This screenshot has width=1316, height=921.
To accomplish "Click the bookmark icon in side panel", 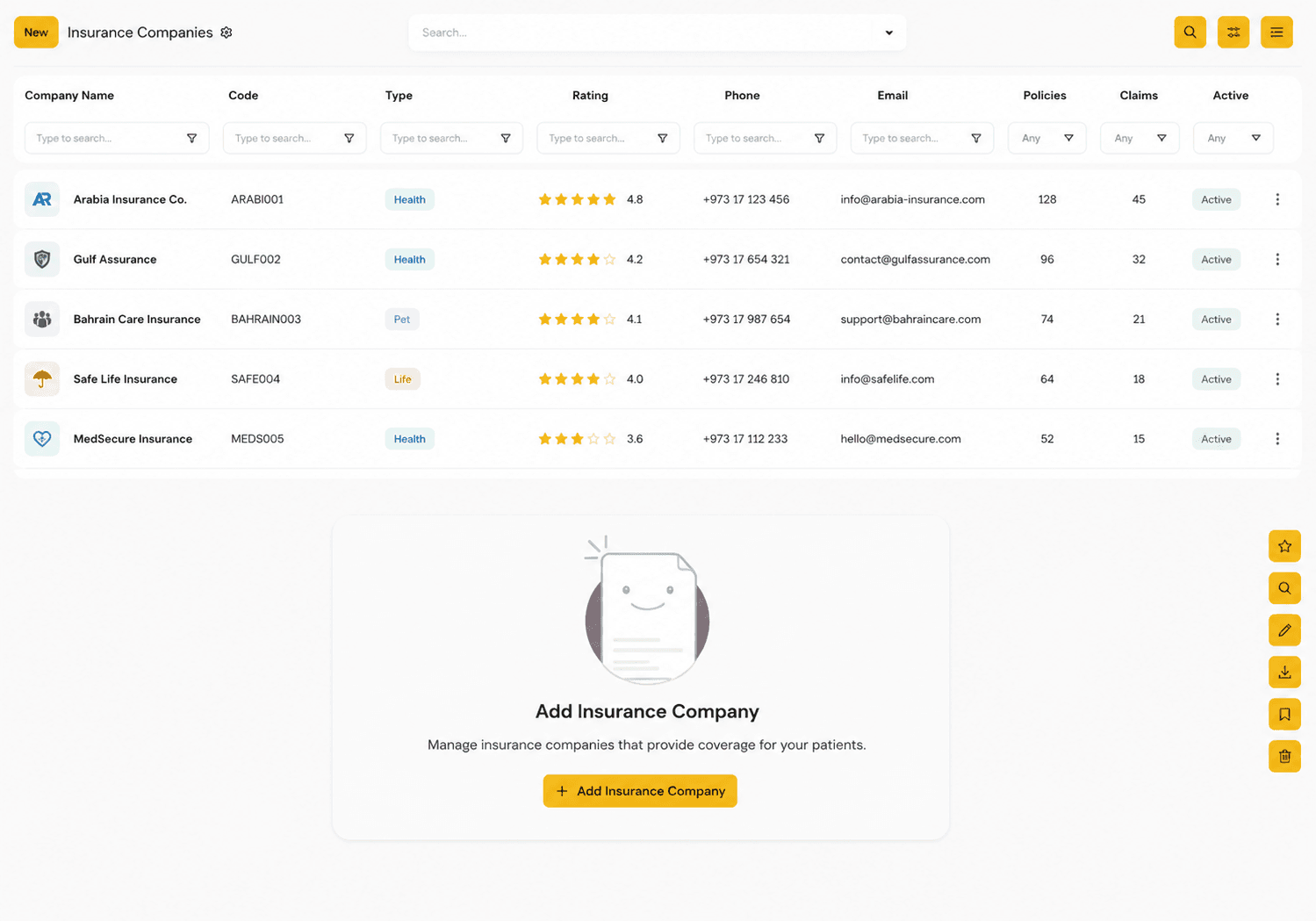I will (x=1284, y=715).
